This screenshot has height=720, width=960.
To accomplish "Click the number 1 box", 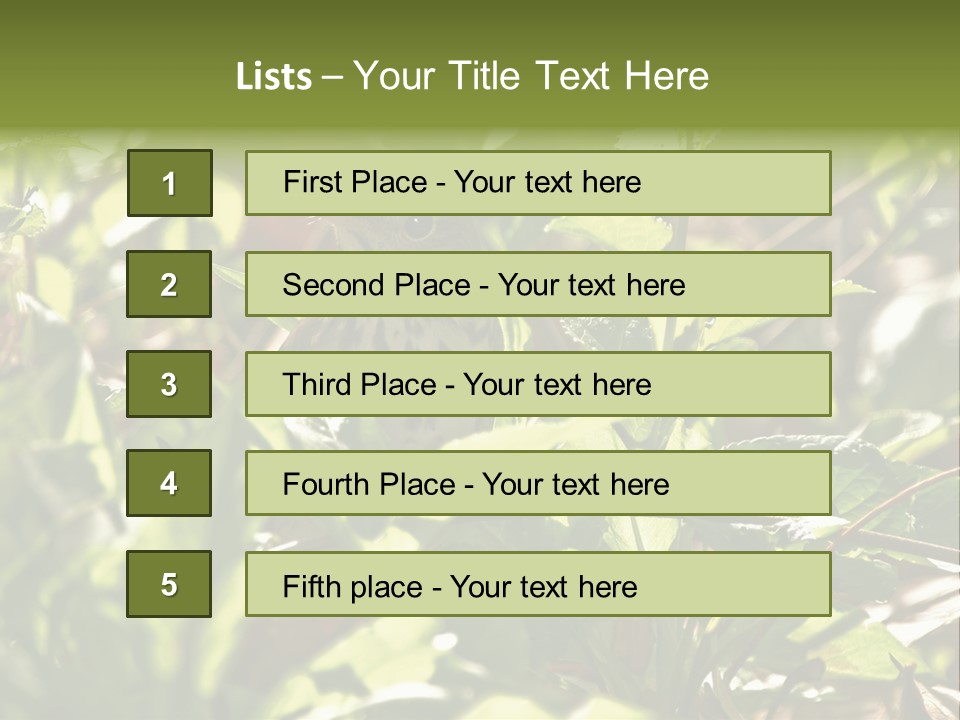I will pyautogui.click(x=169, y=183).
